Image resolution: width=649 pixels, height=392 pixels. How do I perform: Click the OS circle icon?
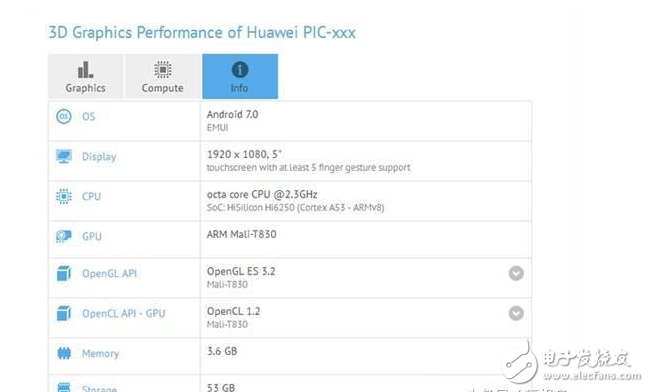coord(64,116)
